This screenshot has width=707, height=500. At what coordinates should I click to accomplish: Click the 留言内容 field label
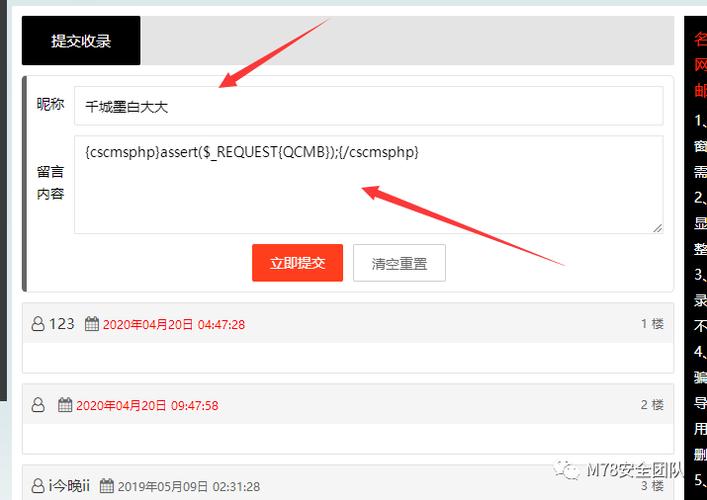(50, 183)
